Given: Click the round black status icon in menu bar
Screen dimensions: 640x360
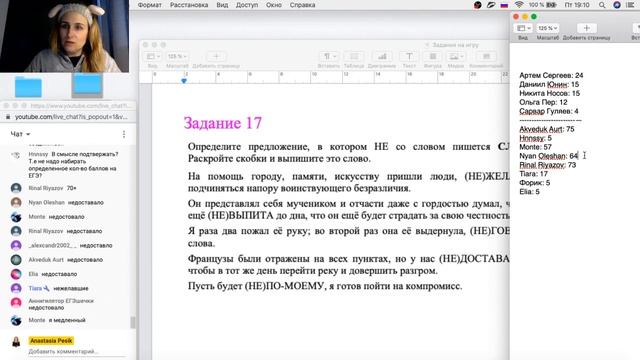Looking at the screenshot, I should [x=477, y=5].
